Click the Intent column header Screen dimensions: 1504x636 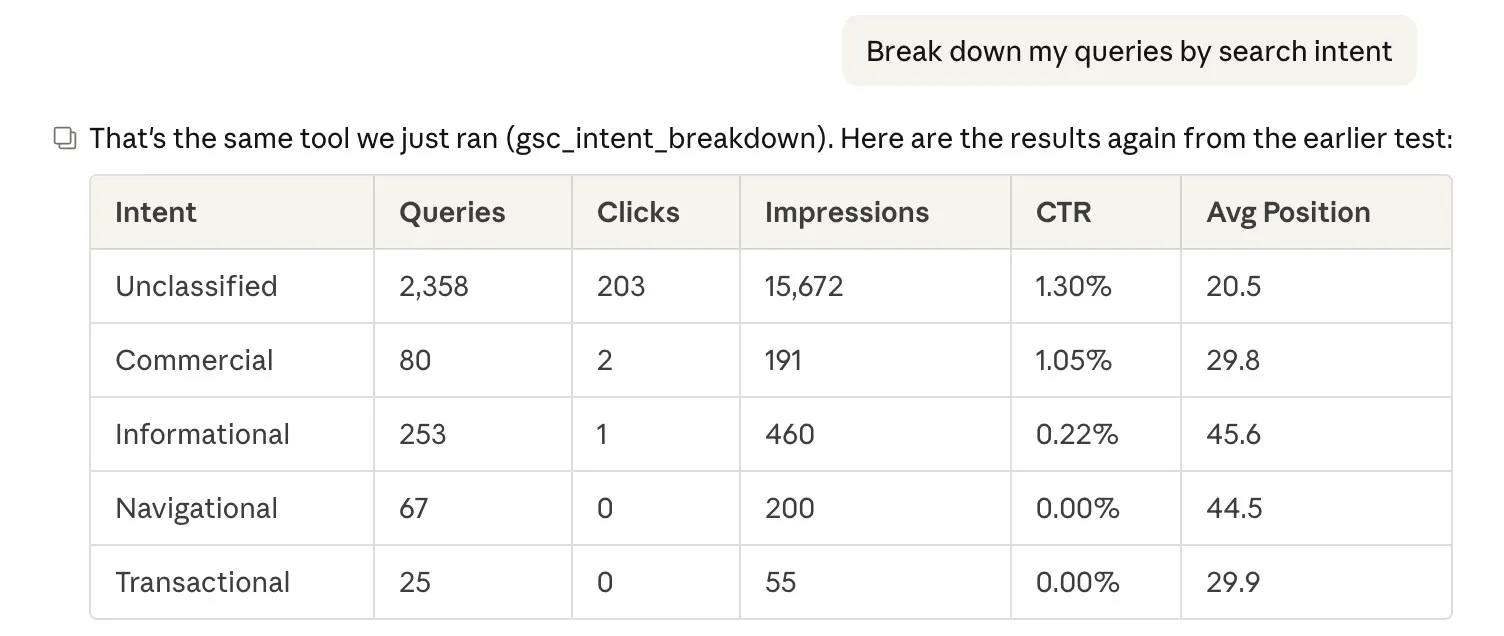click(x=156, y=212)
